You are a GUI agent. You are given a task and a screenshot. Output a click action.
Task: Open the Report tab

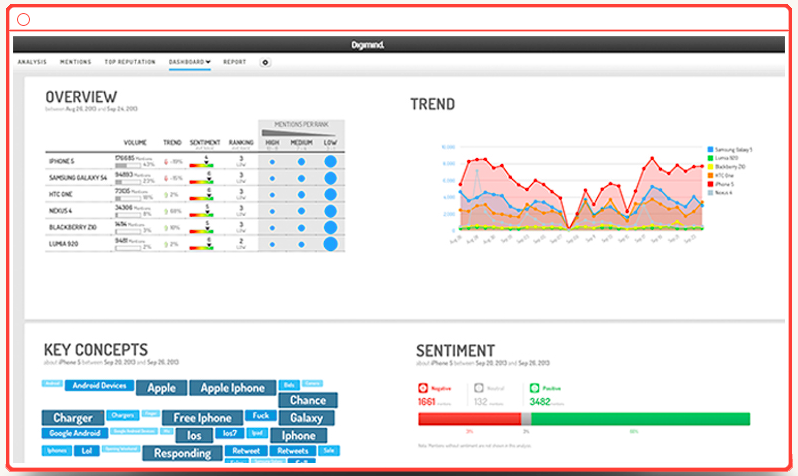[235, 62]
